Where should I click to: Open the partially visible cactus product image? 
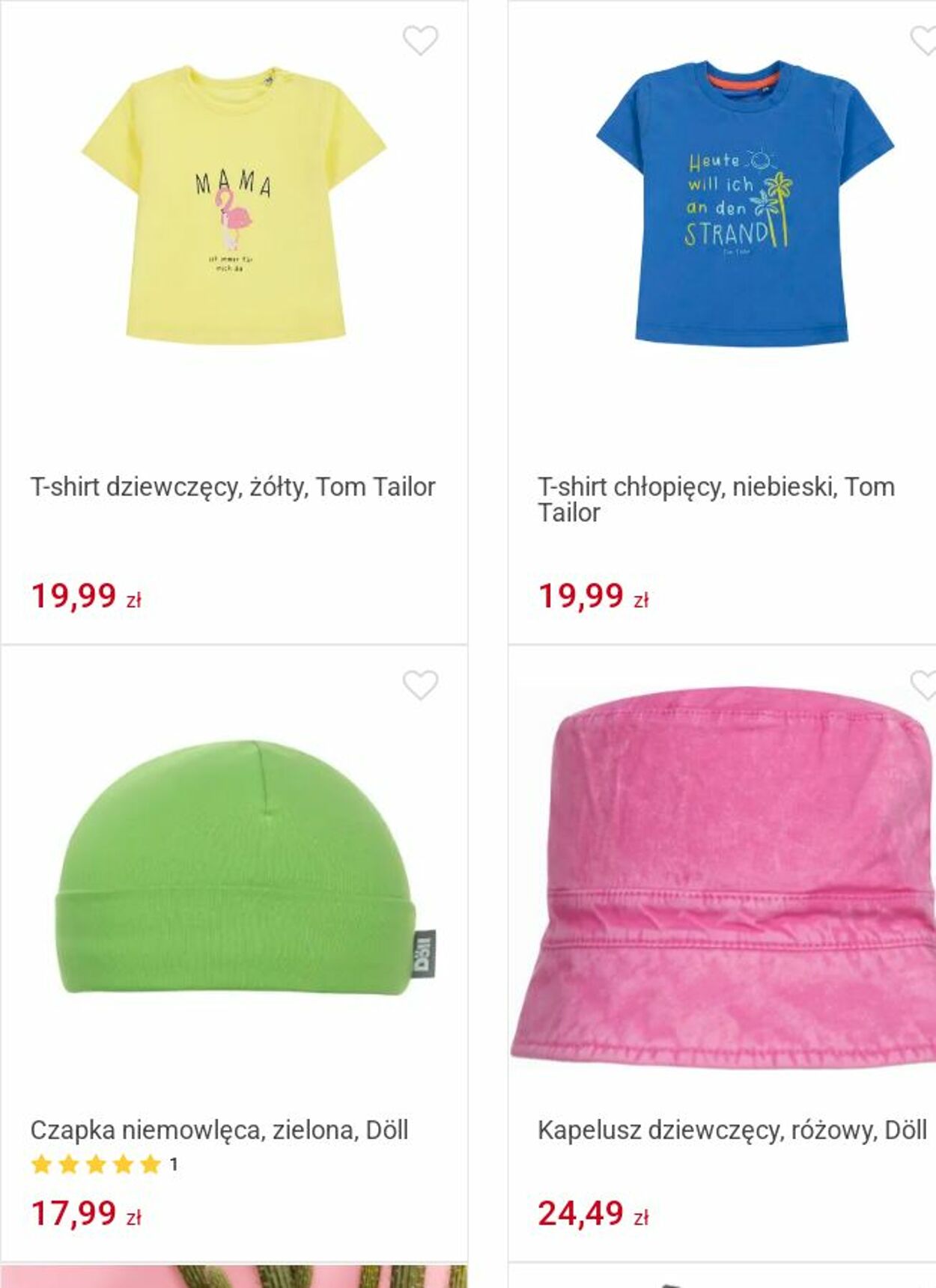234,1276
